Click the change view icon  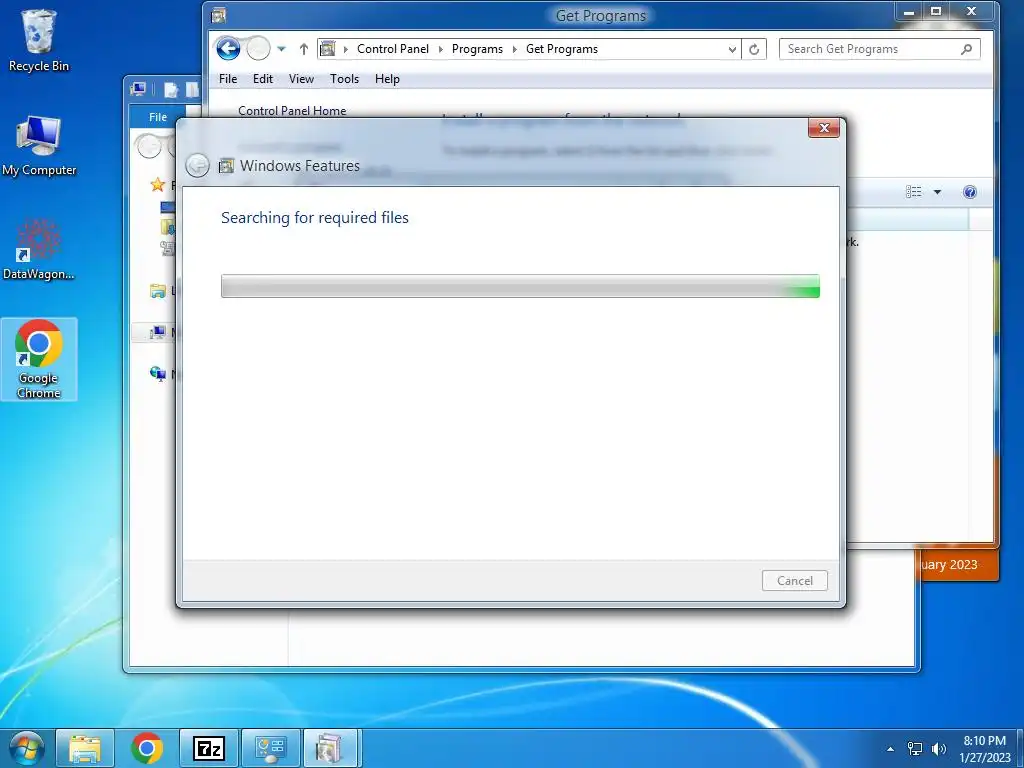click(914, 192)
